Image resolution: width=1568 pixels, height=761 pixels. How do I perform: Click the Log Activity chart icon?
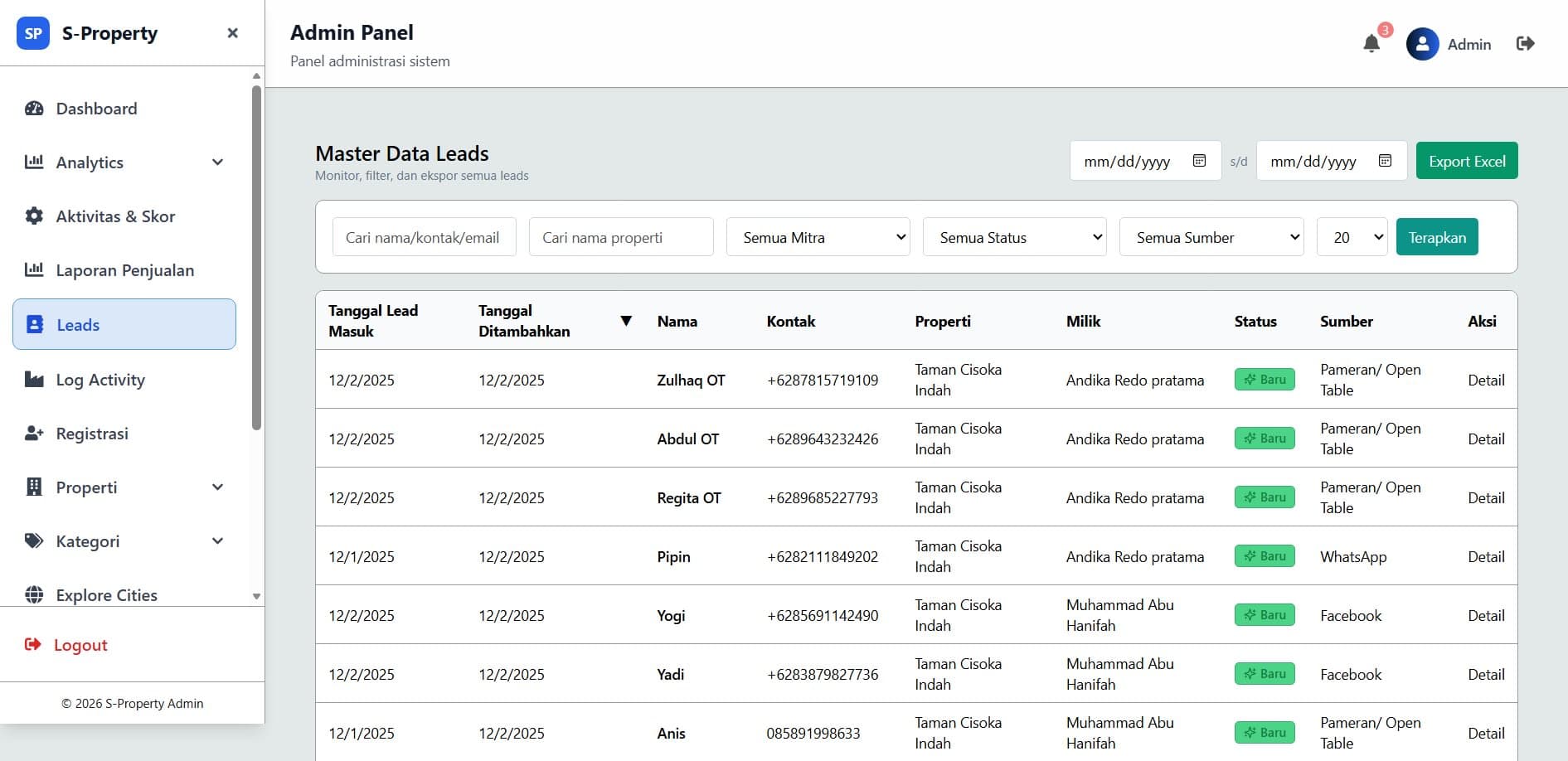tap(34, 380)
